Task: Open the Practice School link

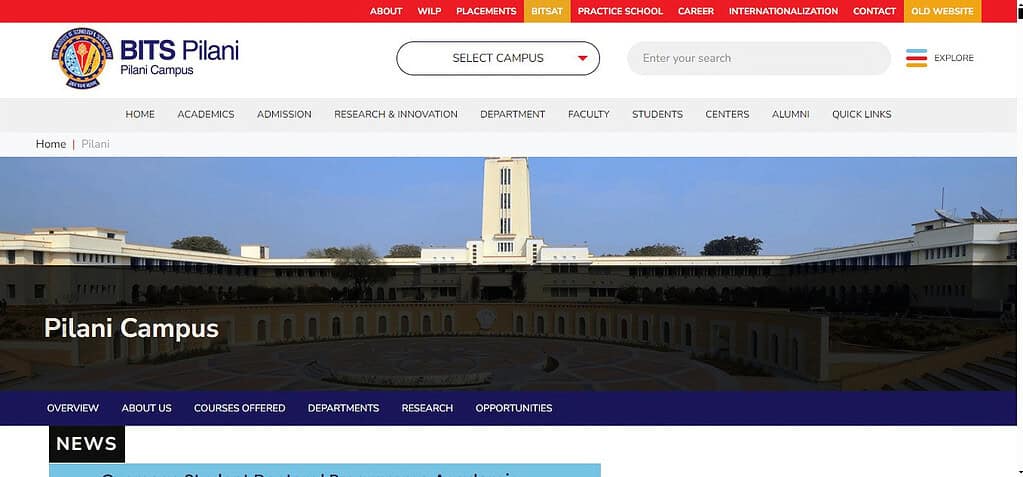Action: pyautogui.click(x=620, y=11)
